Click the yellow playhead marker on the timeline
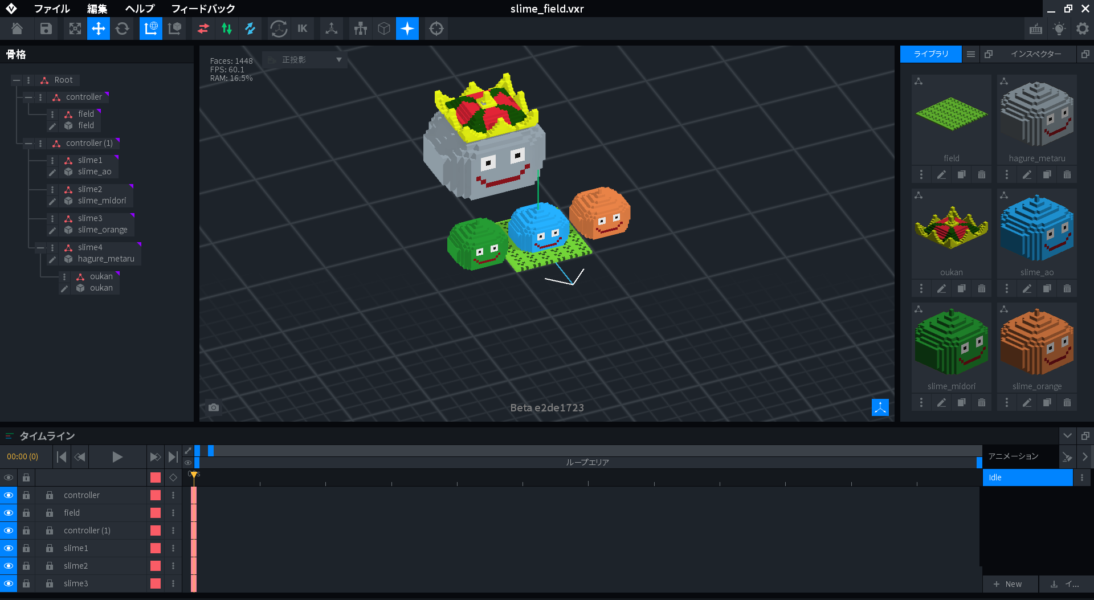The width and height of the screenshot is (1094, 600). tap(194, 476)
